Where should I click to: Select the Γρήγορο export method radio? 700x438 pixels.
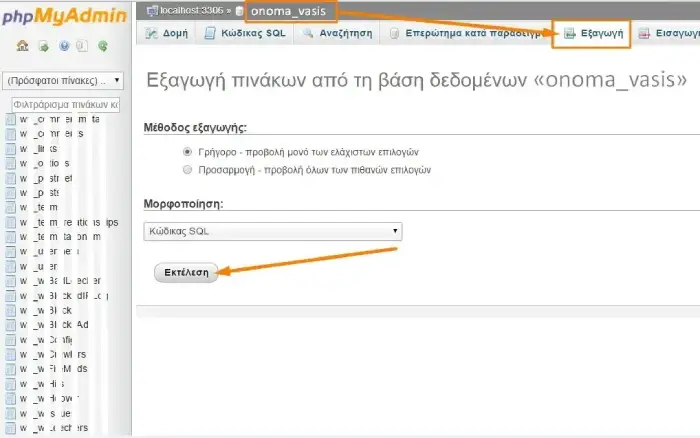(x=188, y=152)
